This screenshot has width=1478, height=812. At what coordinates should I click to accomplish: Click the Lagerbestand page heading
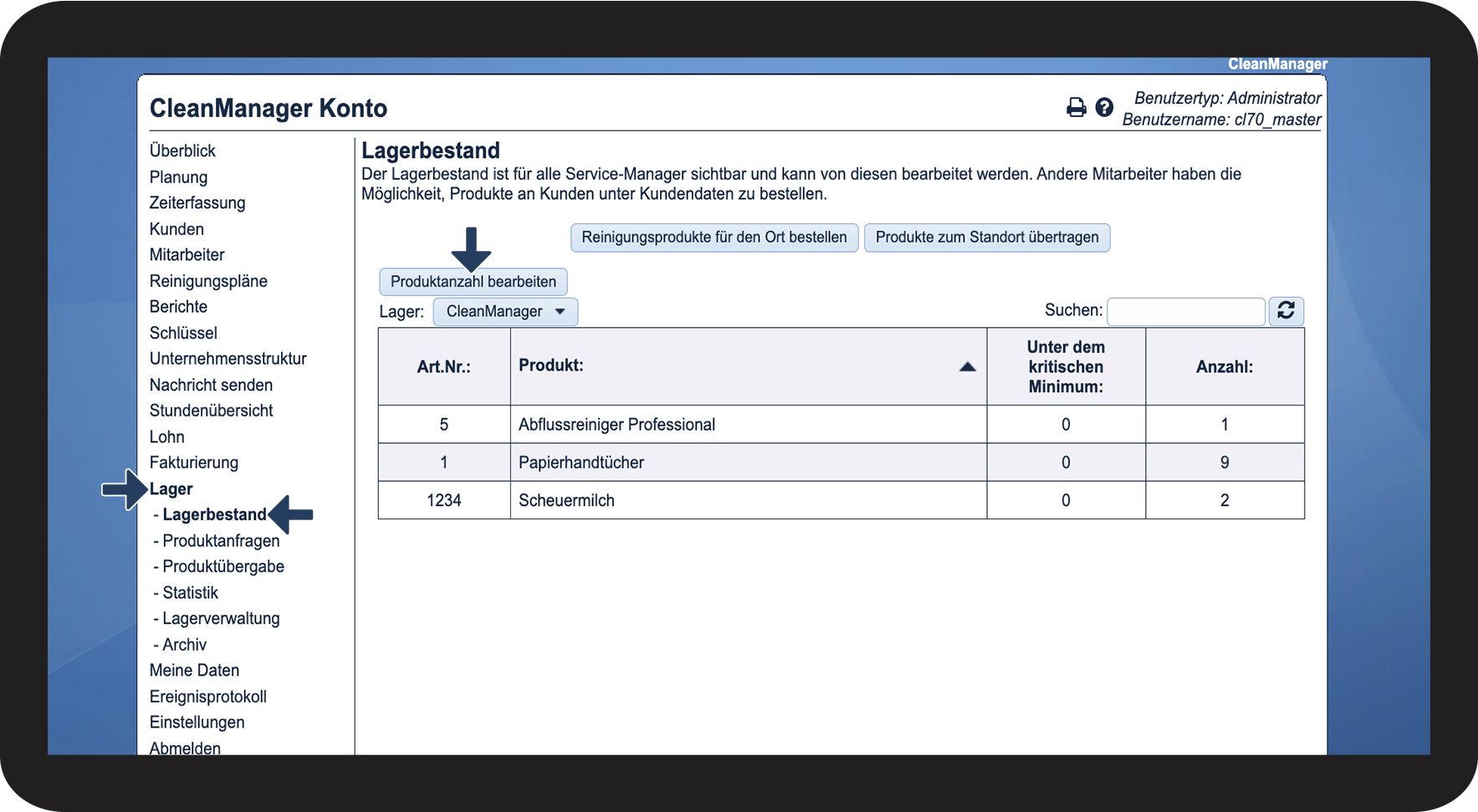coord(431,151)
